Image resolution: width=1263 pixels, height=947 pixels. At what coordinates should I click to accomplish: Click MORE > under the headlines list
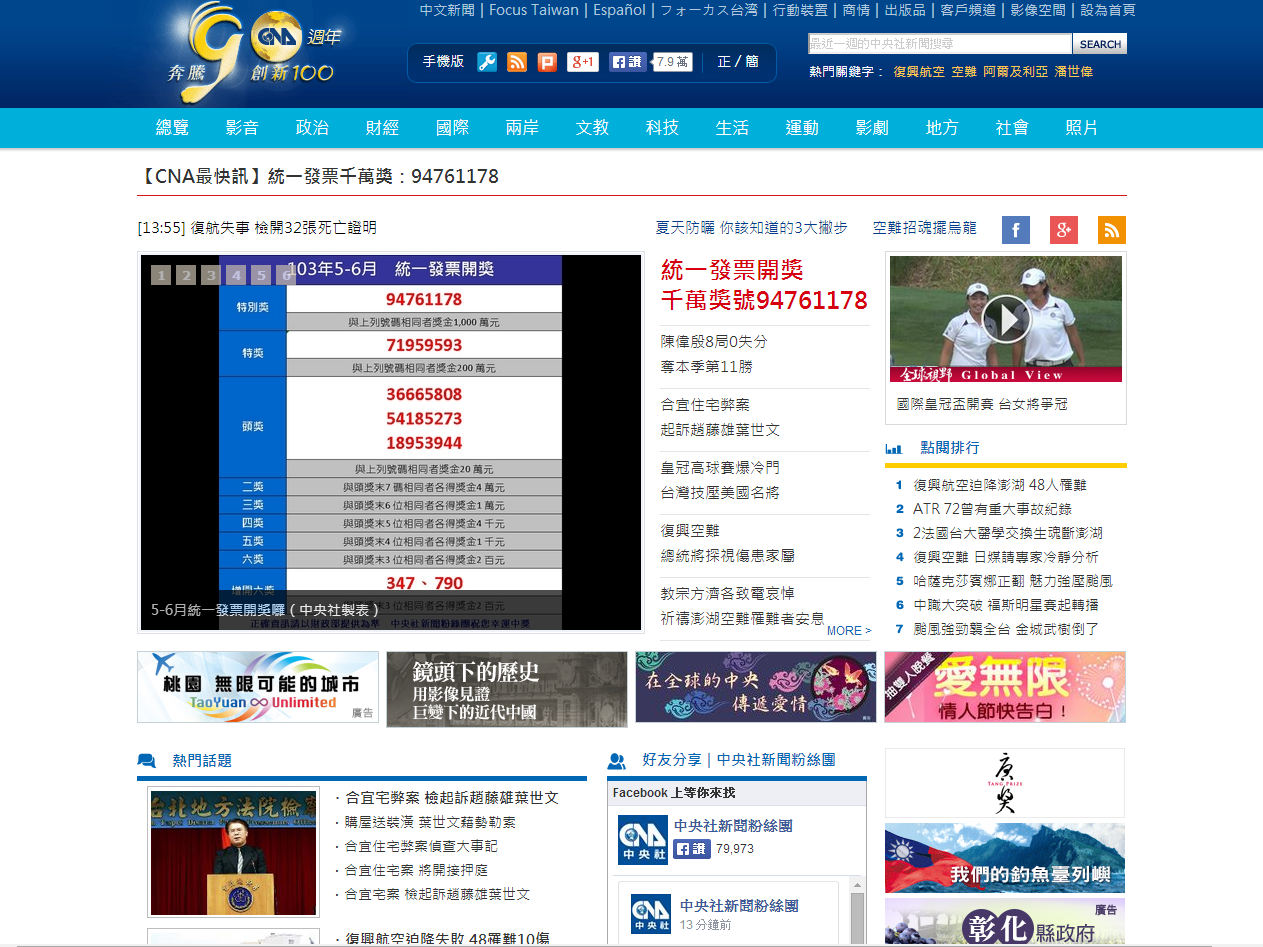(x=849, y=631)
